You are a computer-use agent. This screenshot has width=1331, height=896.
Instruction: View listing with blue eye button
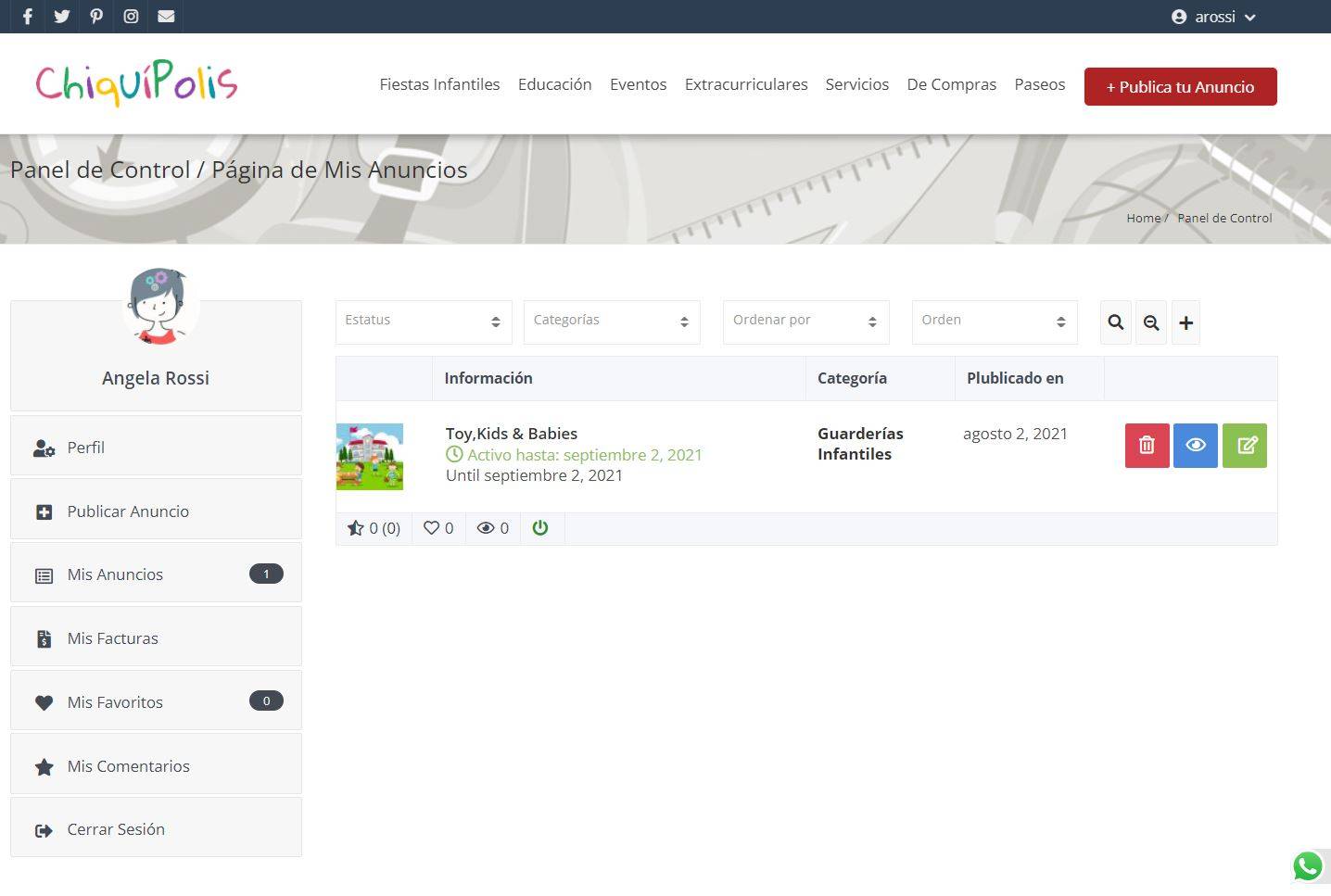point(1195,446)
